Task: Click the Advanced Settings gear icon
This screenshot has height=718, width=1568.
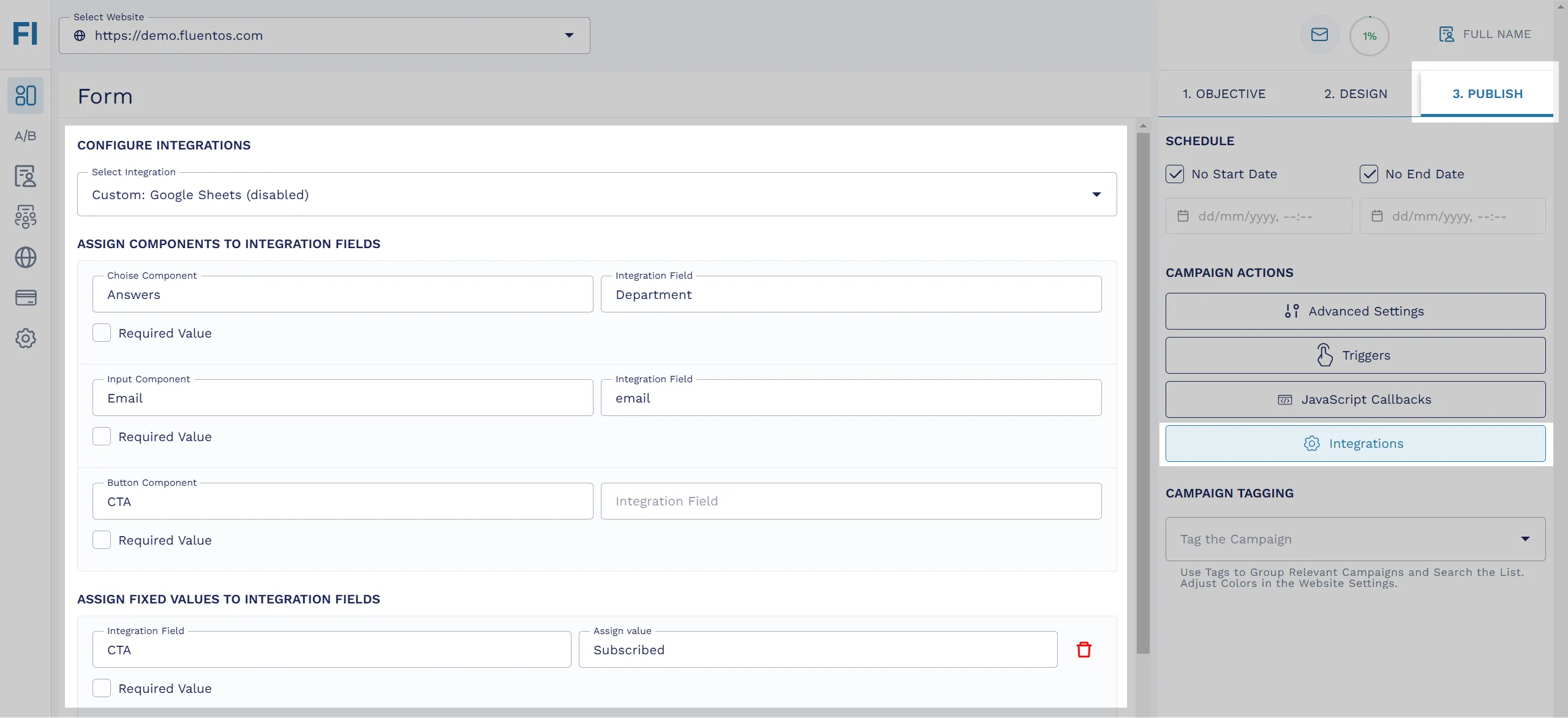Action: [1291, 311]
